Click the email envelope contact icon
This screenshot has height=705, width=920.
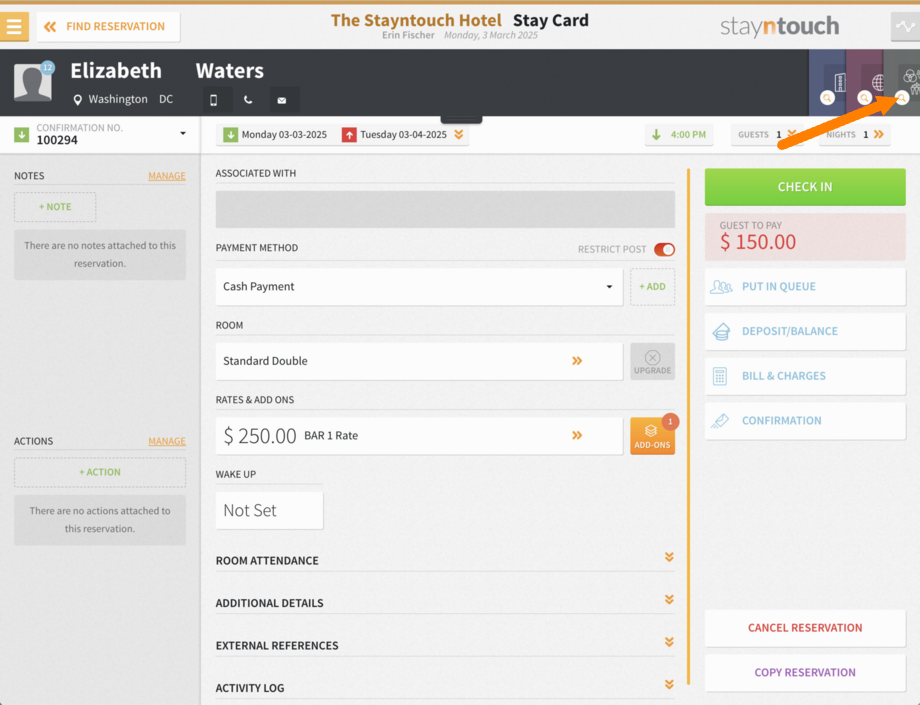(x=282, y=100)
